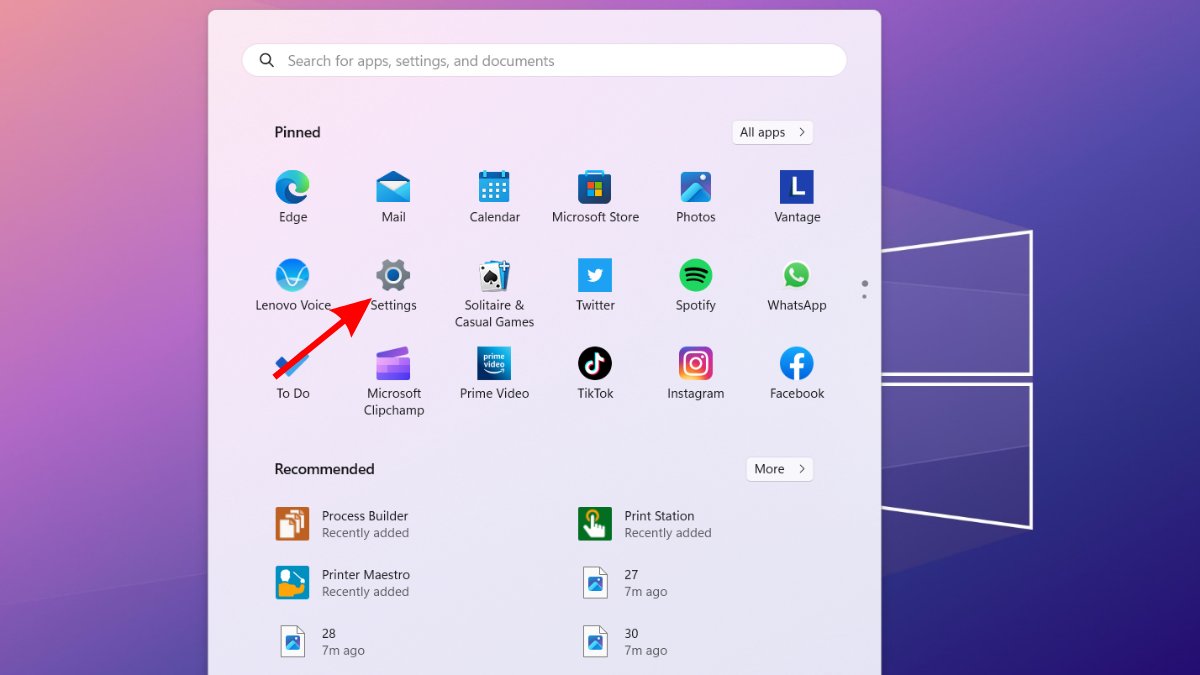1200x675 pixels.
Task: Launch the Twitter app
Action: (595, 285)
